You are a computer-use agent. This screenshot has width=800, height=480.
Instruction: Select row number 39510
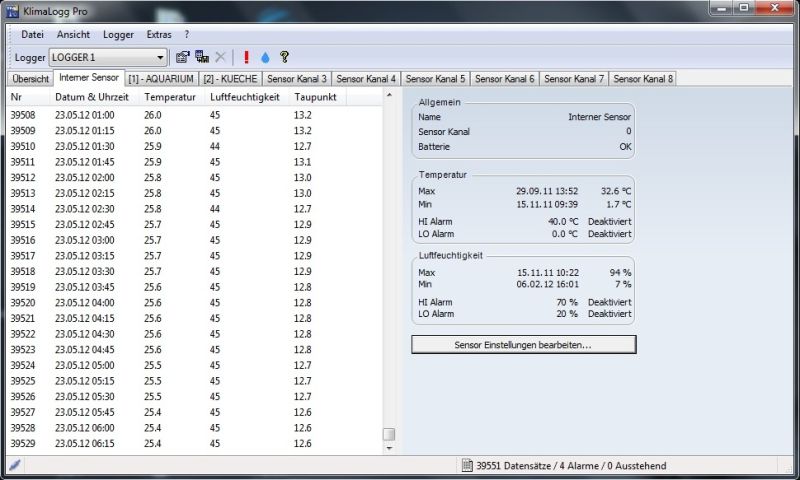click(x=195, y=146)
